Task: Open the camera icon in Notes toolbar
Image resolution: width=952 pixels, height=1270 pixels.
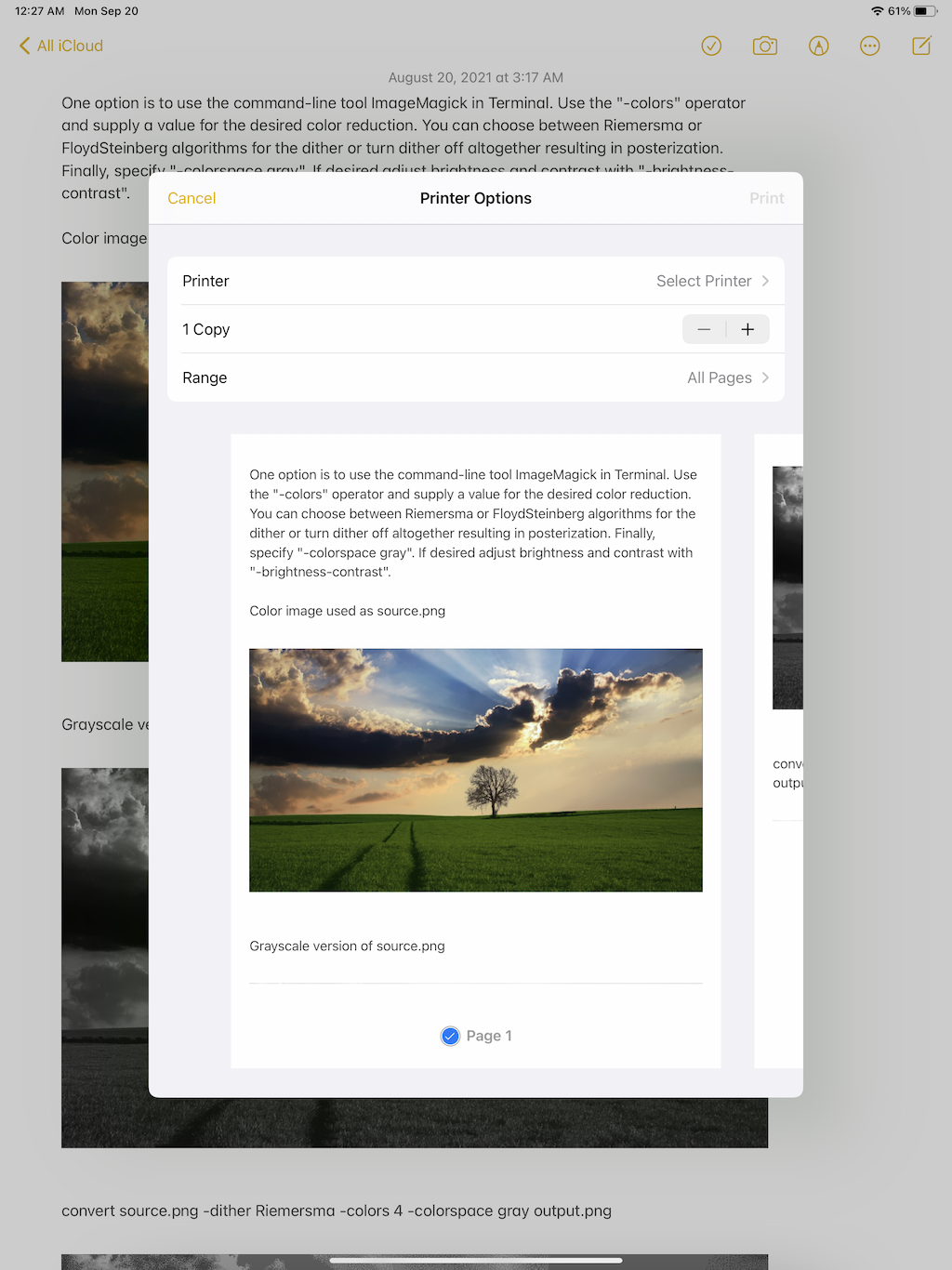Action: click(x=764, y=46)
